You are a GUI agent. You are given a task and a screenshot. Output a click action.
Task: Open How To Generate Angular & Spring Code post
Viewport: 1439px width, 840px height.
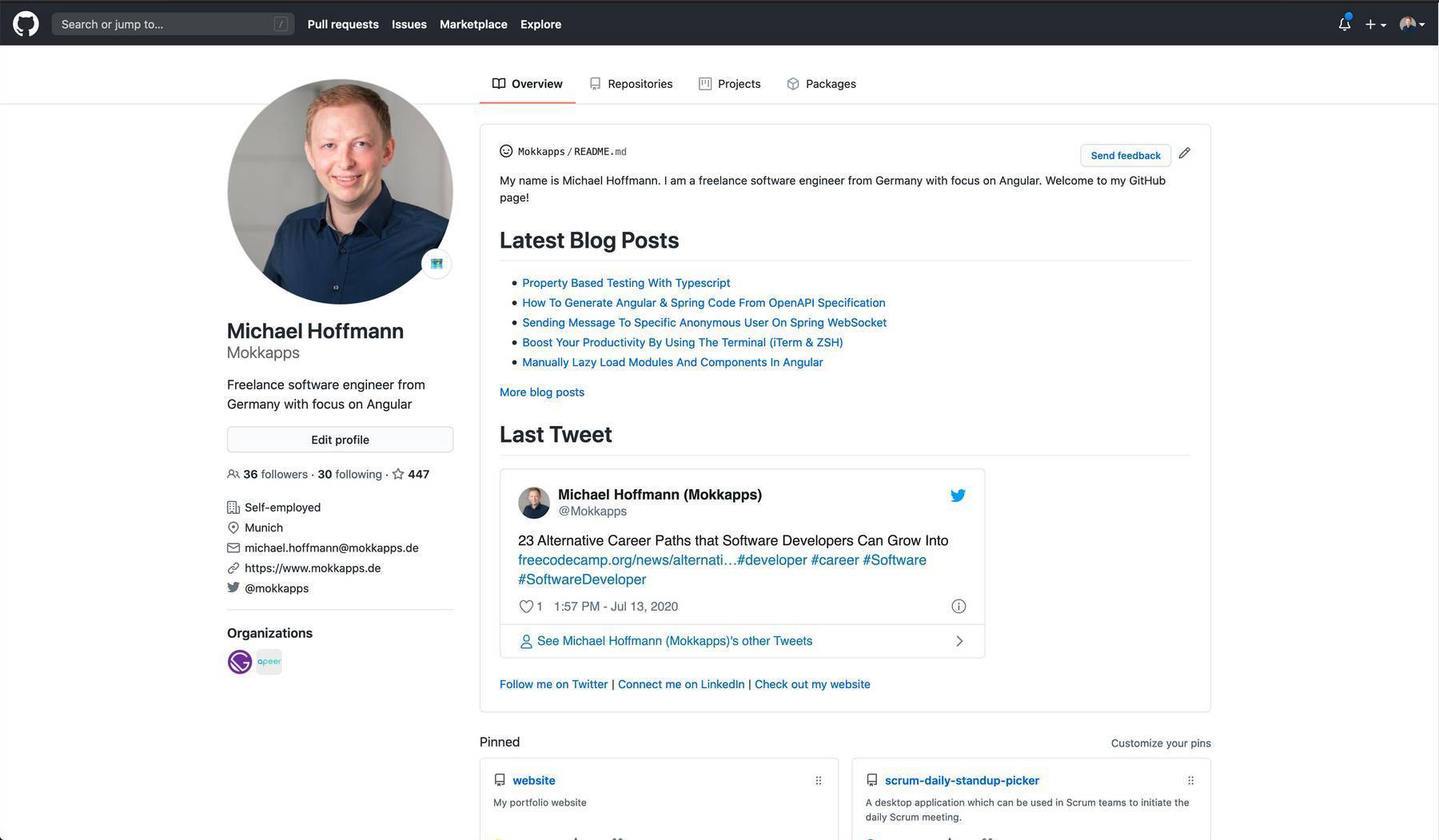click(x=704, y=303)
